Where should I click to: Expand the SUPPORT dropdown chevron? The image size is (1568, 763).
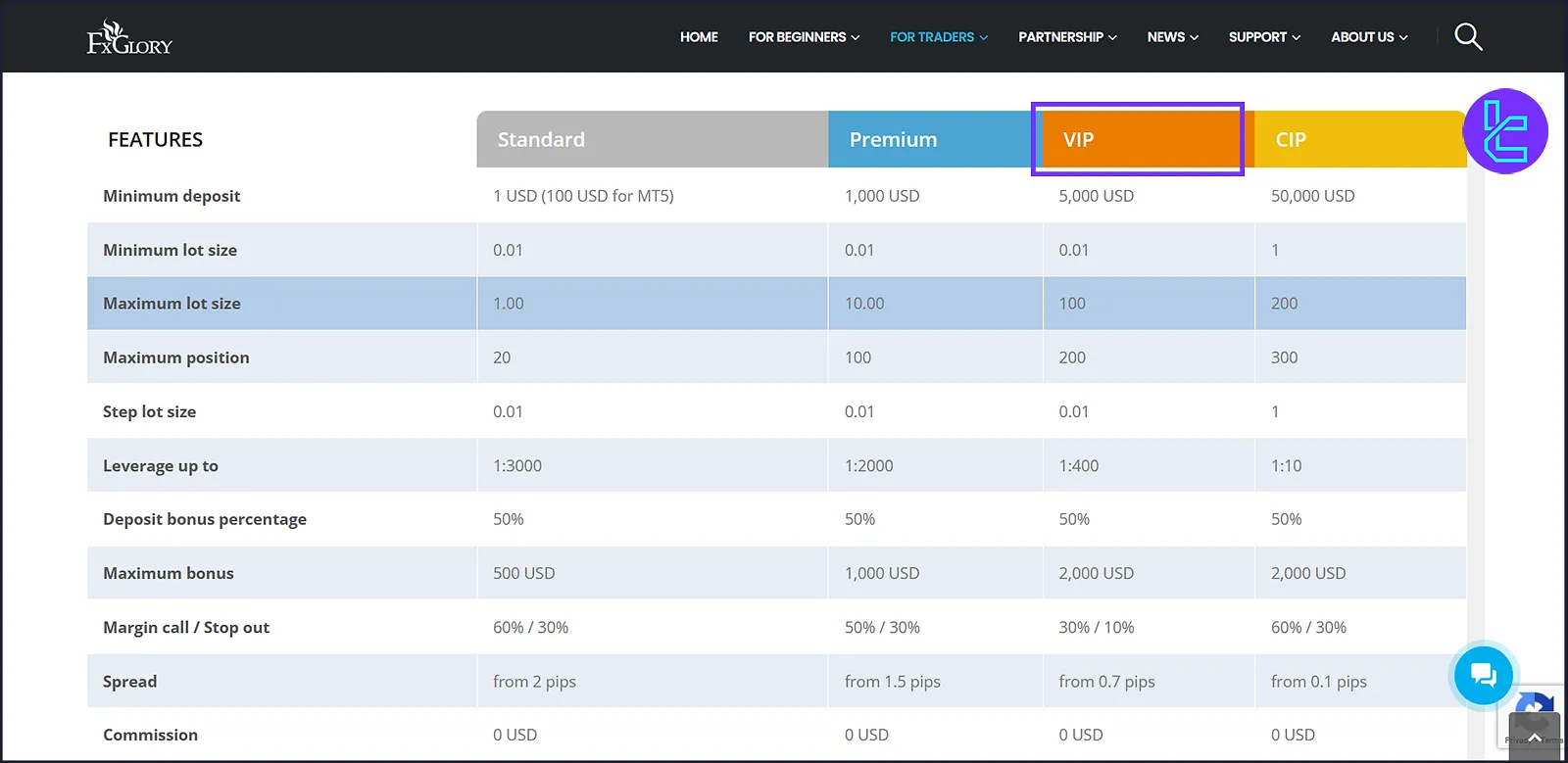(1296, 38)
